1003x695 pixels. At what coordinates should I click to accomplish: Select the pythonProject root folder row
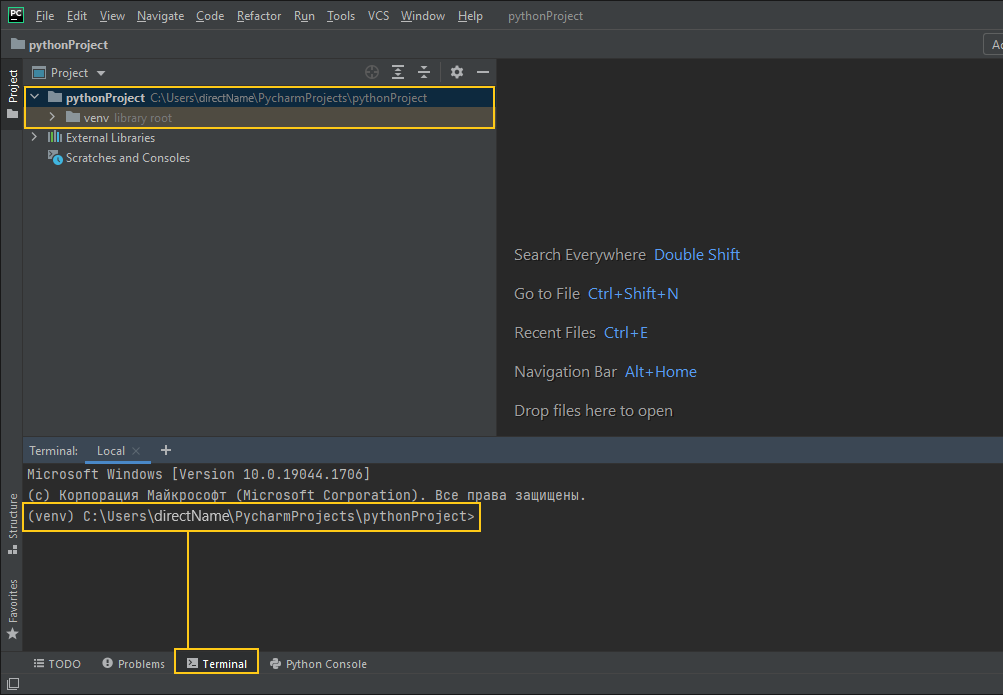(260, 98)
